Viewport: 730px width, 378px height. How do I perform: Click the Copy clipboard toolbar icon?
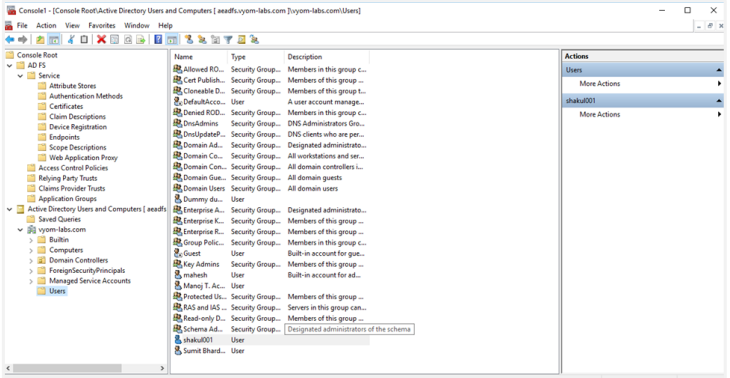click(84, 40)
